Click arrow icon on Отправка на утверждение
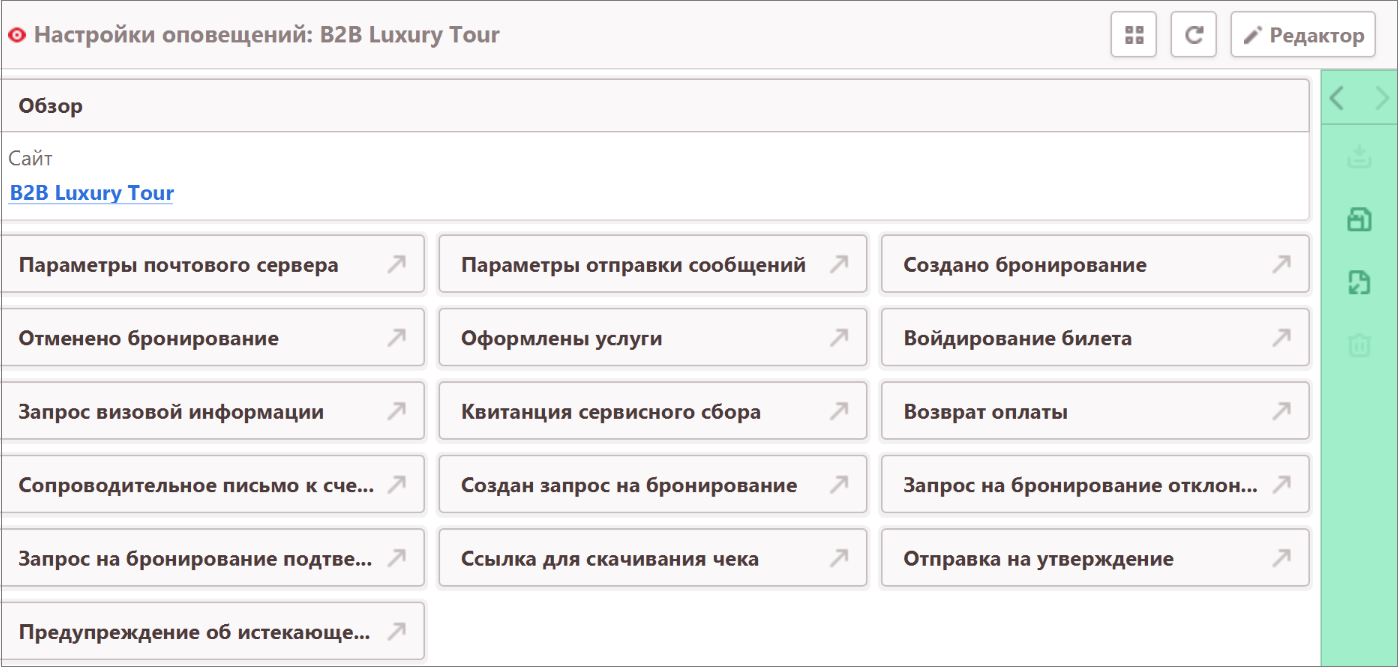The image size is (1398, 667). point(1281,558)
